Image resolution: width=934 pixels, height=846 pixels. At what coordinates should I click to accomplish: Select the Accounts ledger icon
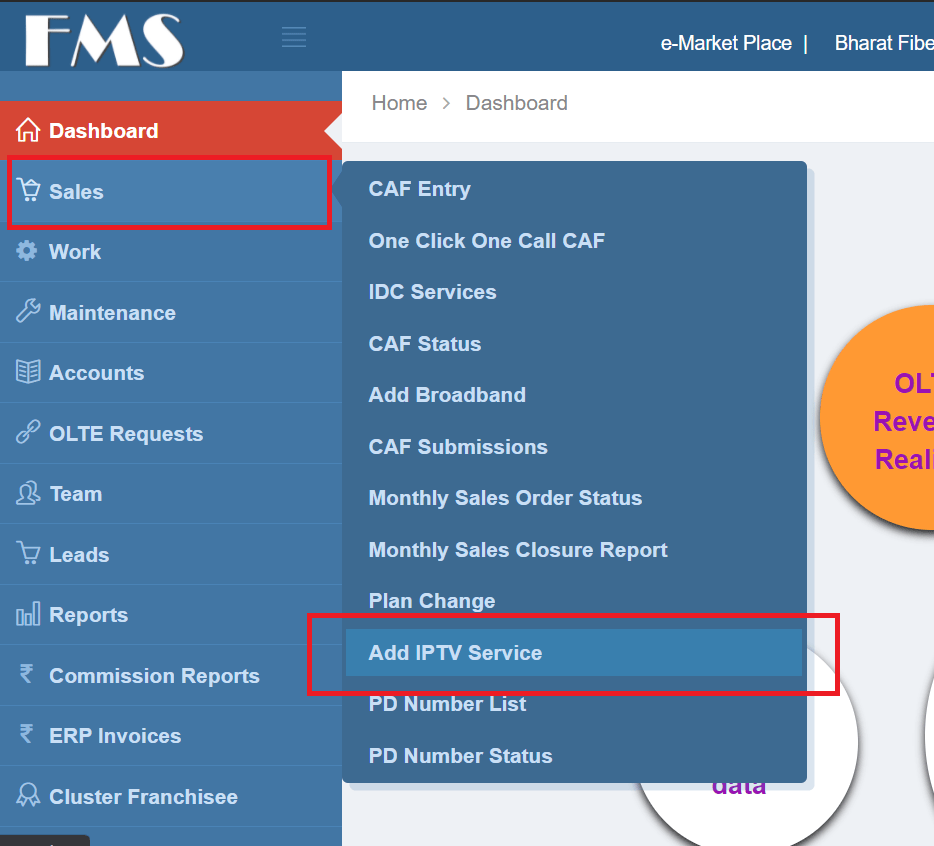(28, 372)
